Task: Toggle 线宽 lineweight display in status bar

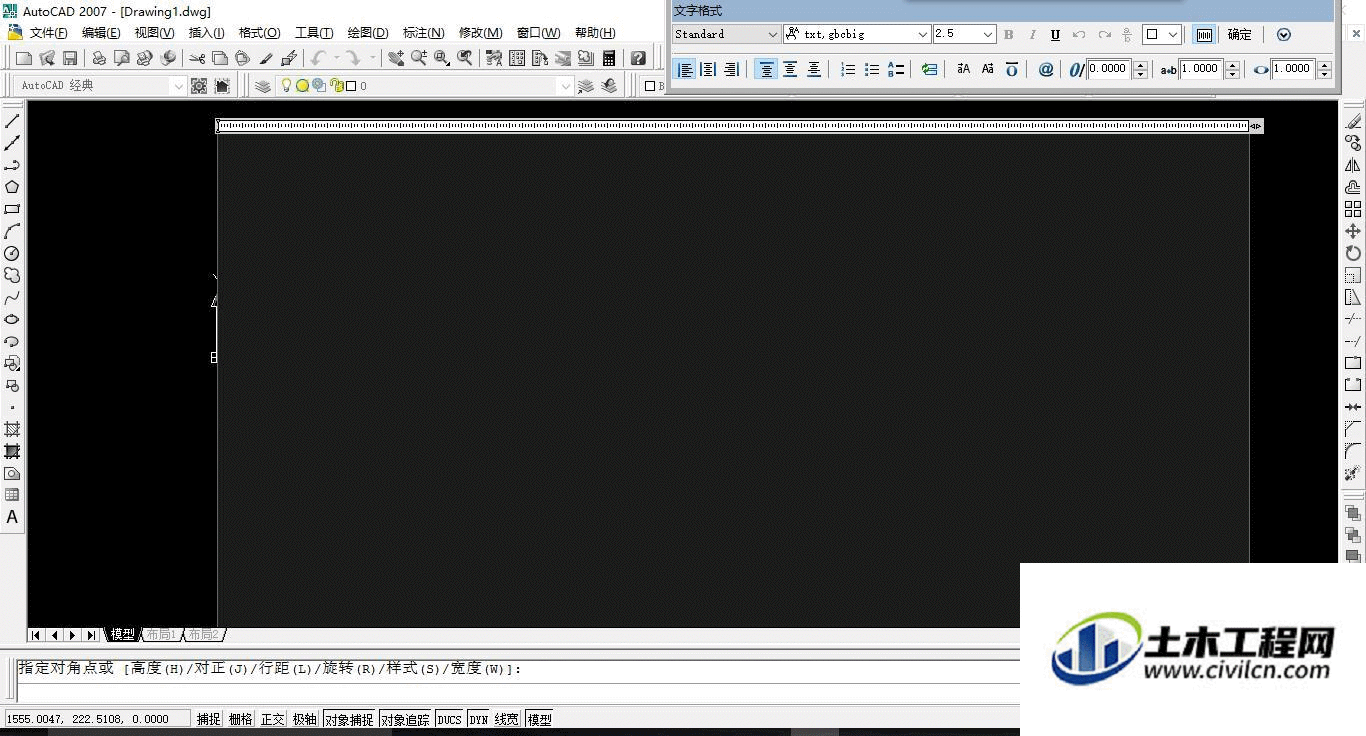Action: click(507, 719)
